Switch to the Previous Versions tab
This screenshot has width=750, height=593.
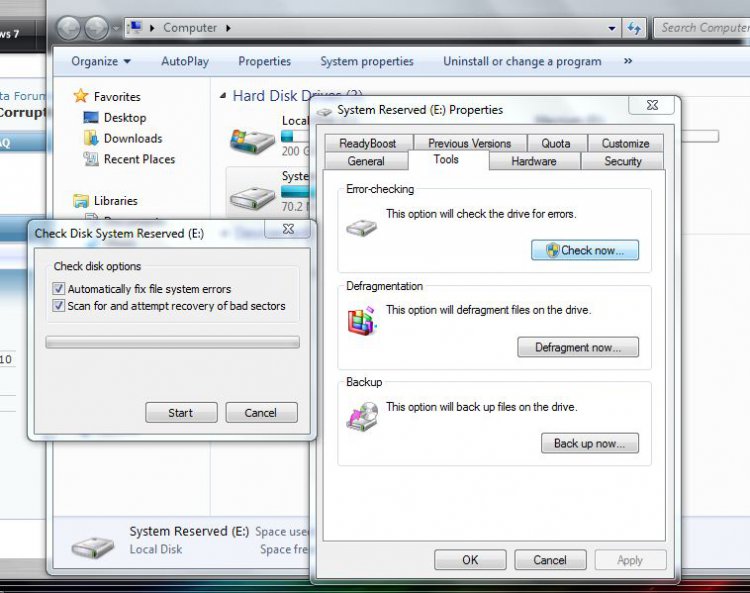469,143
